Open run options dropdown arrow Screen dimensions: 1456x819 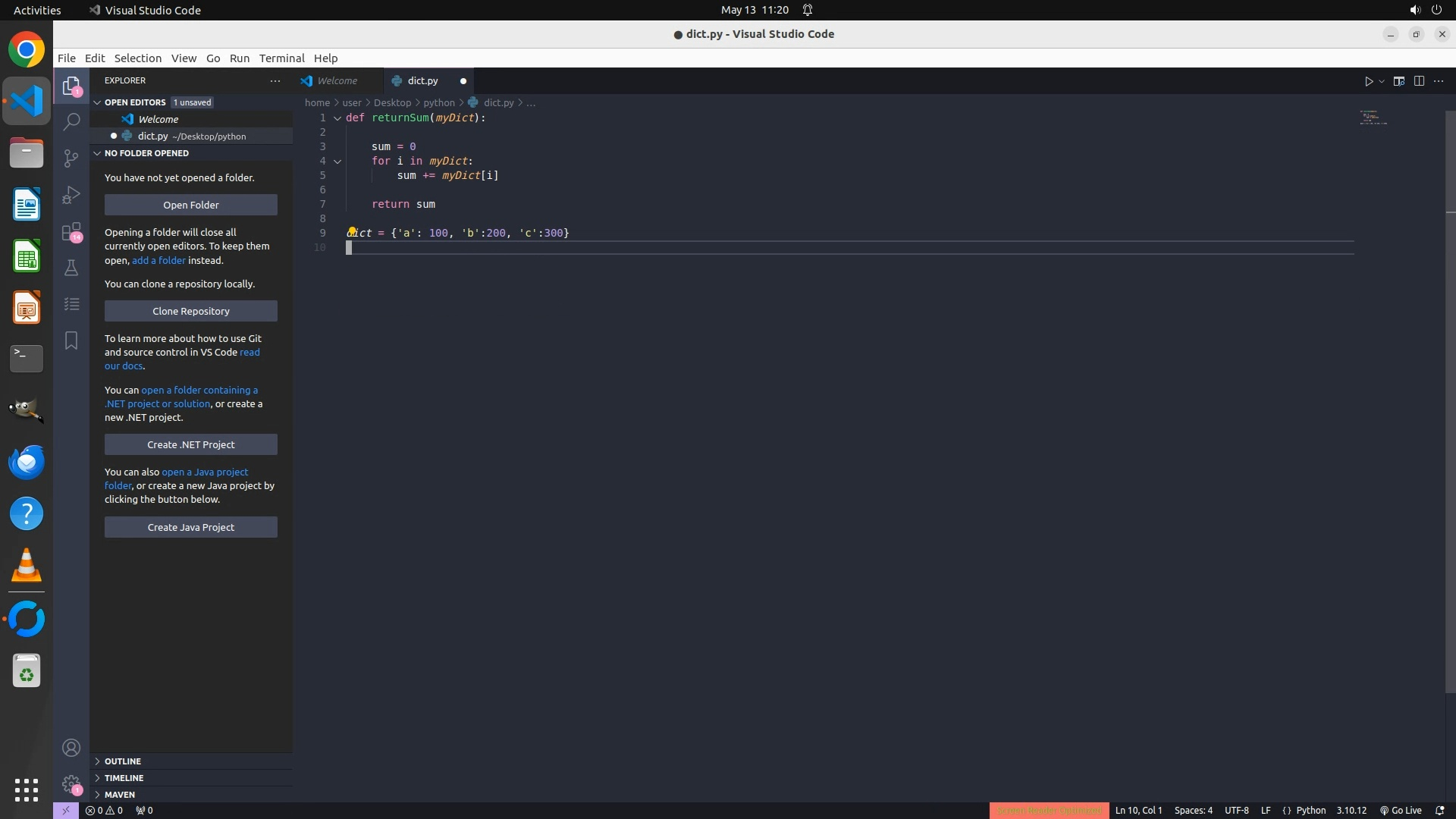coord(1382,81)
